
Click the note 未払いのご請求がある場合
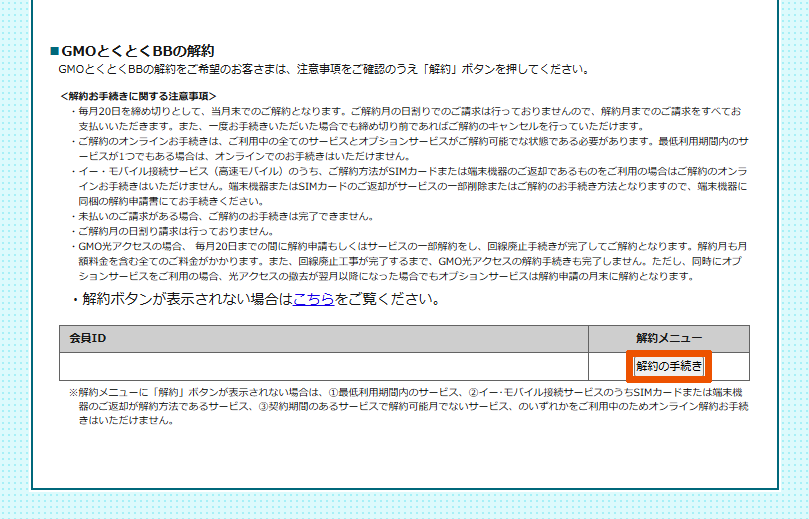pyautogui.click(x=225, y=216)
